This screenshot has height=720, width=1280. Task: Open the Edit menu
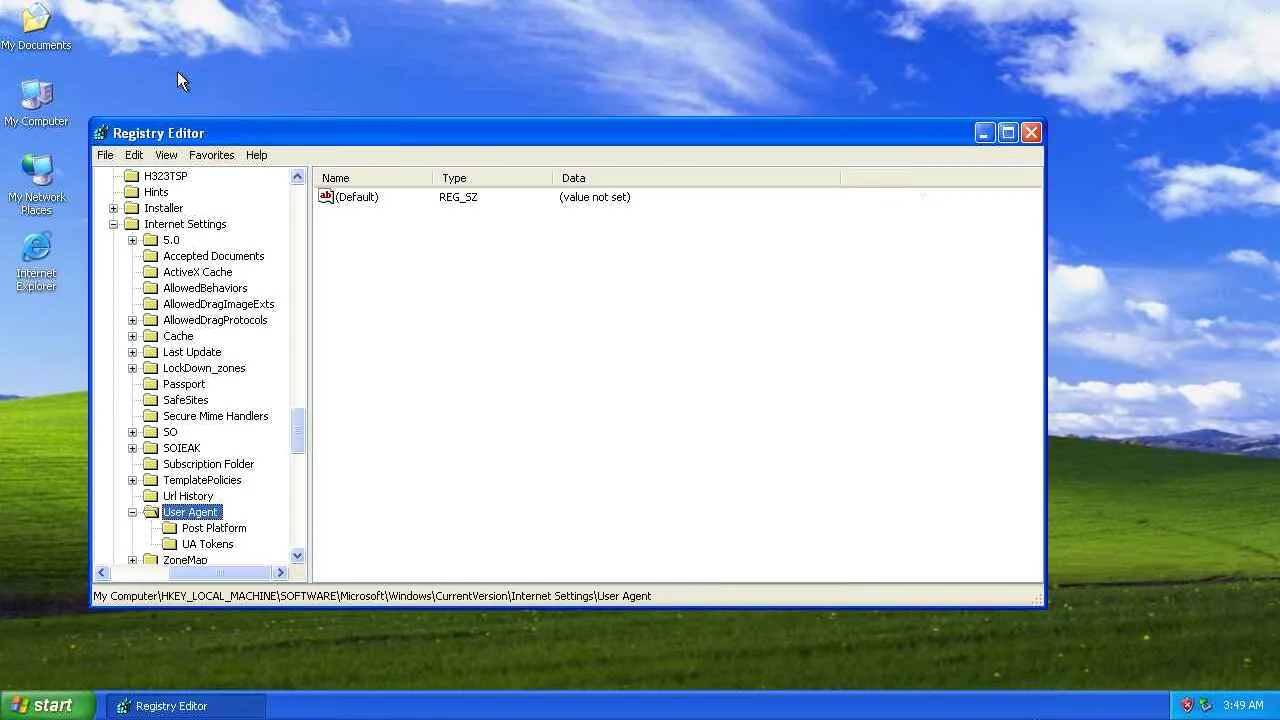point(134,155)
